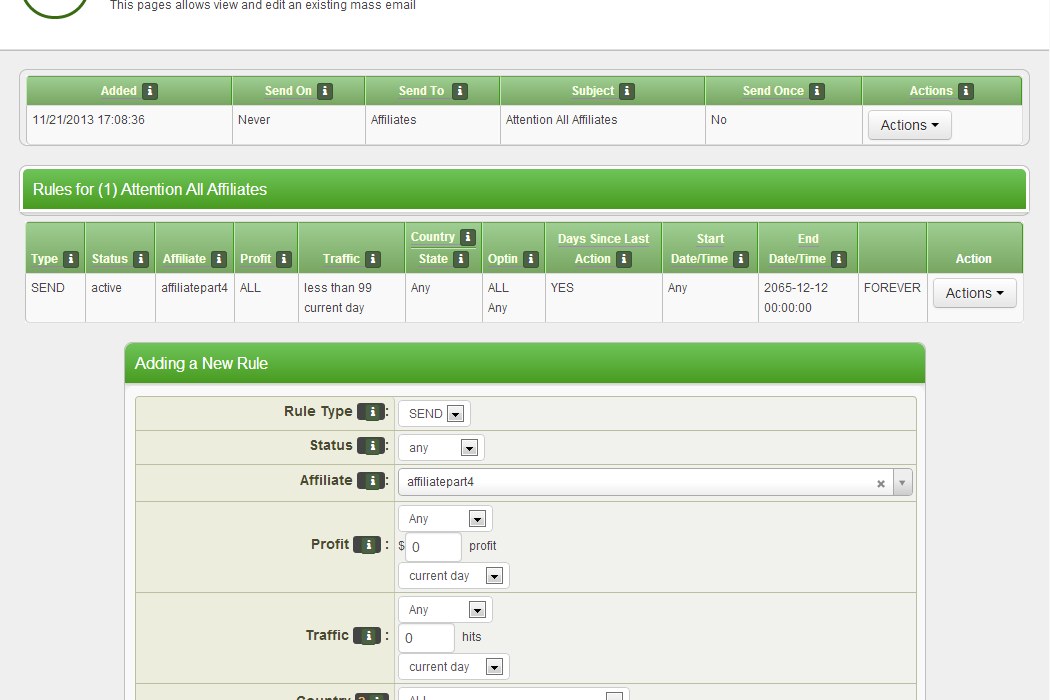Viewport: 1050px width, 700px height.
Task: Click the profit amount input field
Action: coord(433,547)
